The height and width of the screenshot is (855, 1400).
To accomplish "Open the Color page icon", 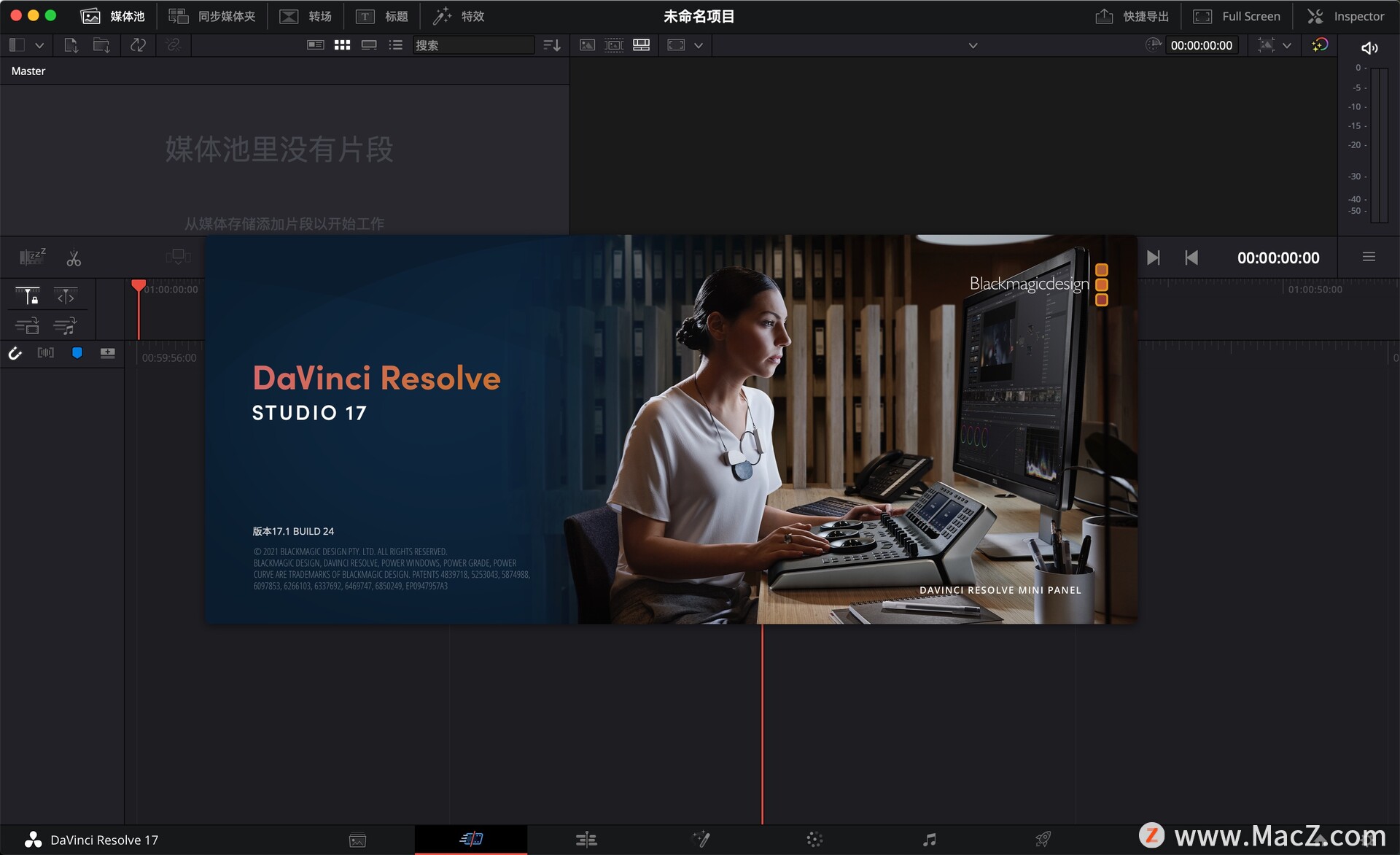I will point(814,840).
